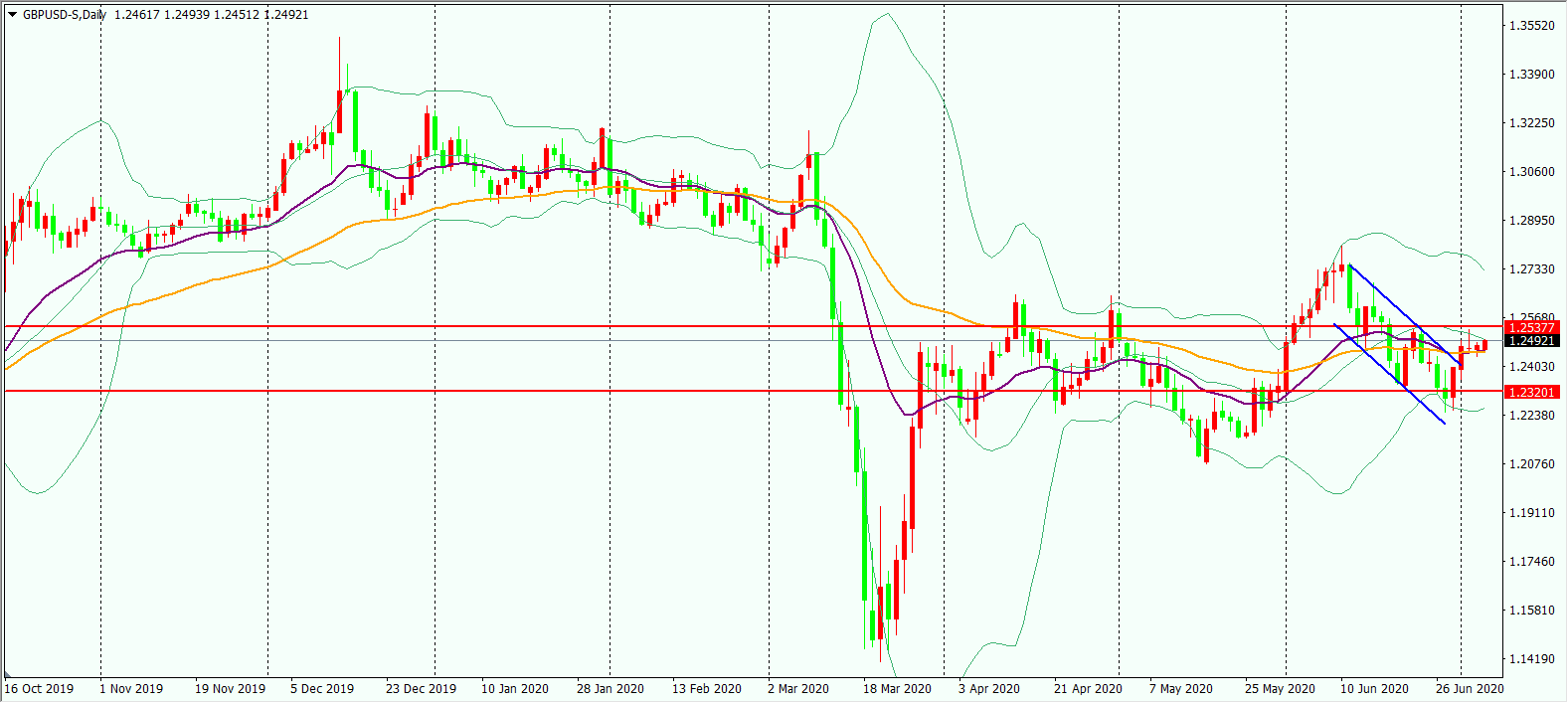Click the 1.35520 price scale label
This screenshot has width=1568, height=703.
click(1531, 25)
